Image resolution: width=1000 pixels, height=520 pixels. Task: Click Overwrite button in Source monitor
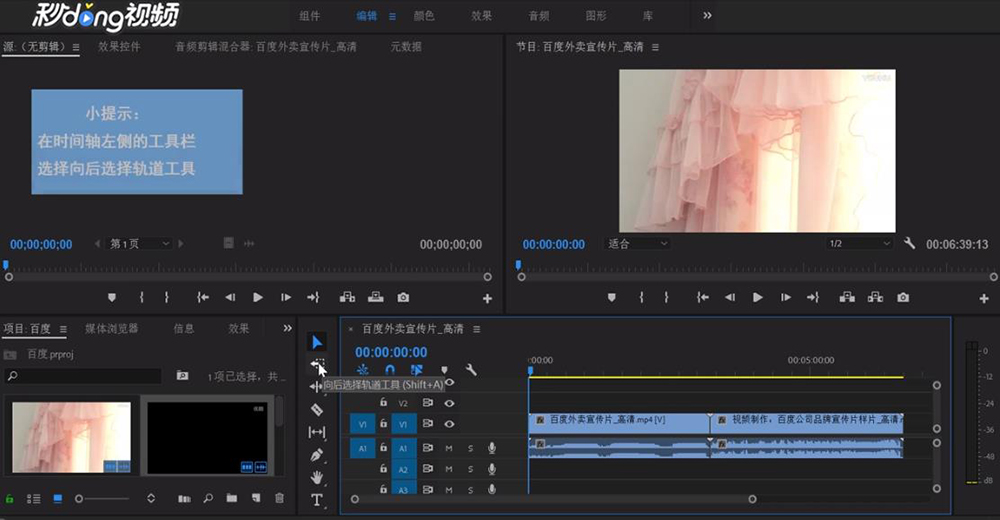coord(376,297)
